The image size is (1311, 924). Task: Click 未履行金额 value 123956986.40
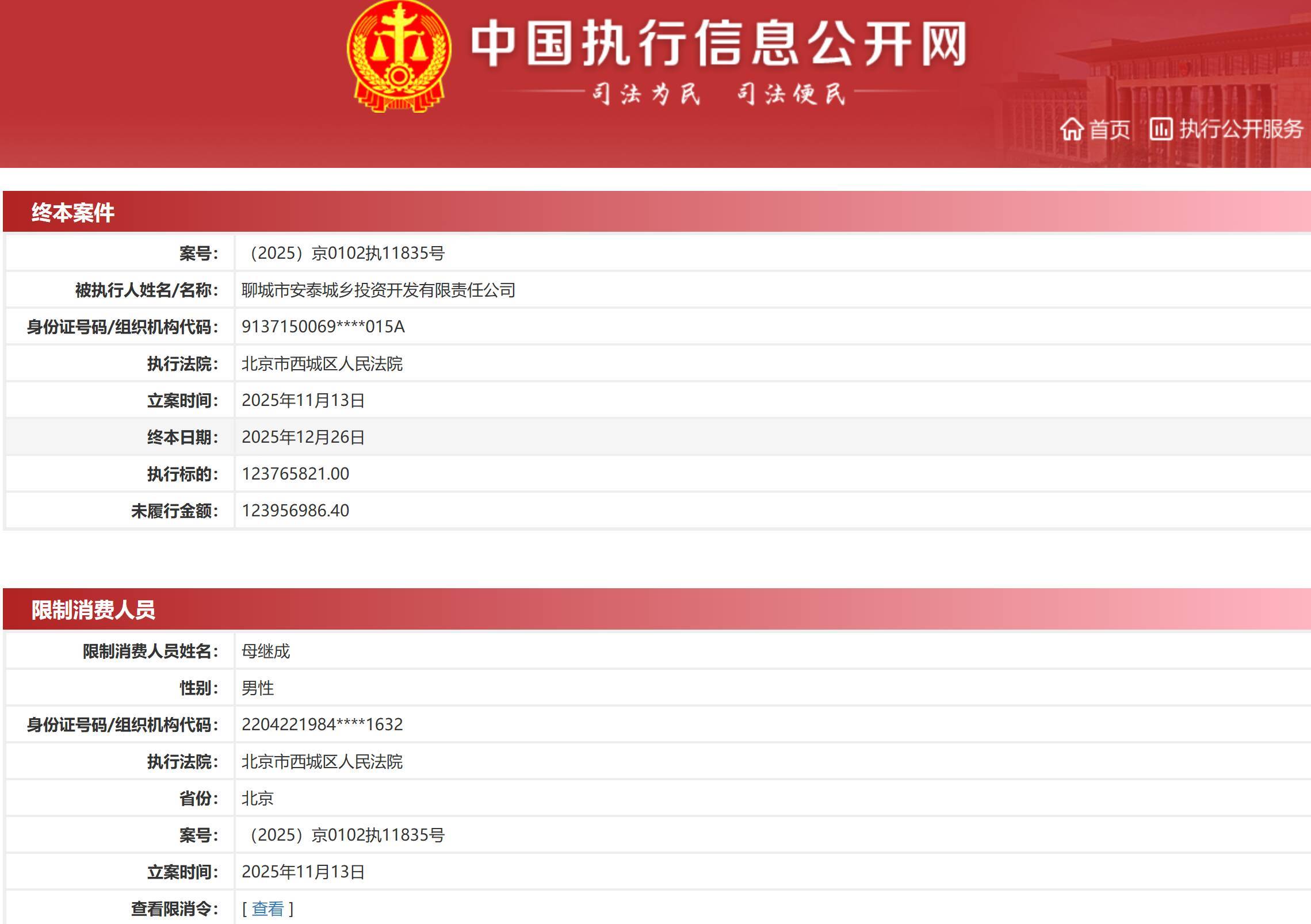click(x=296, y=511)
